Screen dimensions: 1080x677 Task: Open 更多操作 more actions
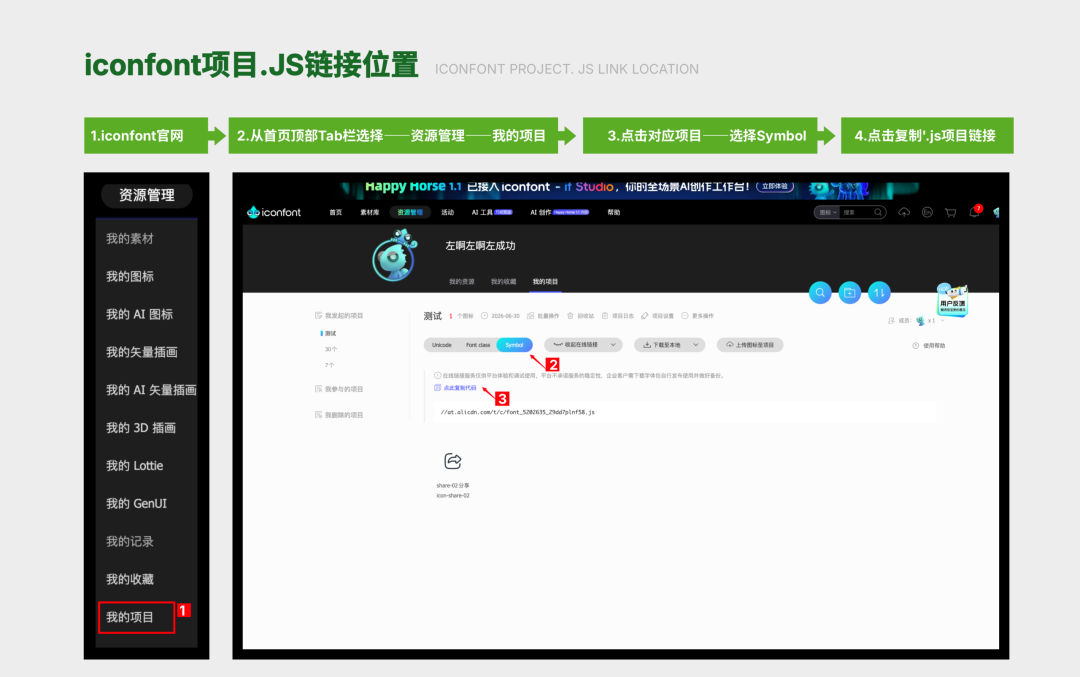tap(697, 316)
